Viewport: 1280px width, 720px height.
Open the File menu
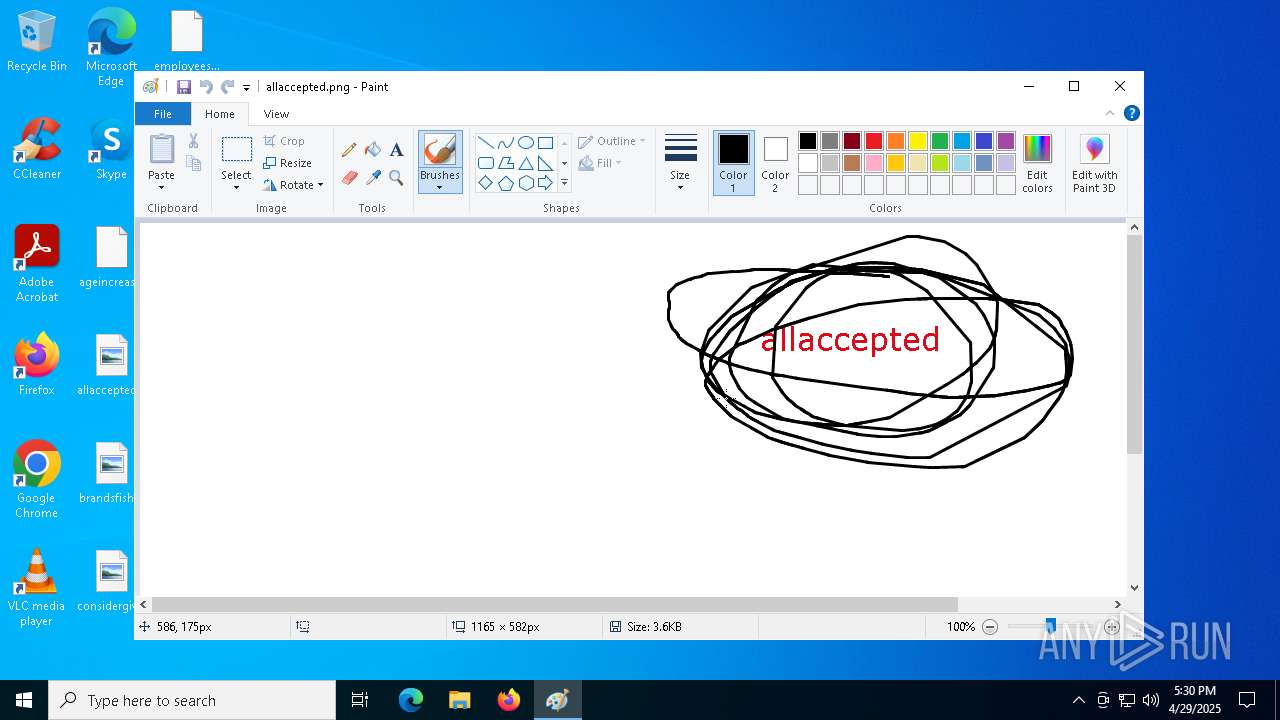click(x=162, y=114)
